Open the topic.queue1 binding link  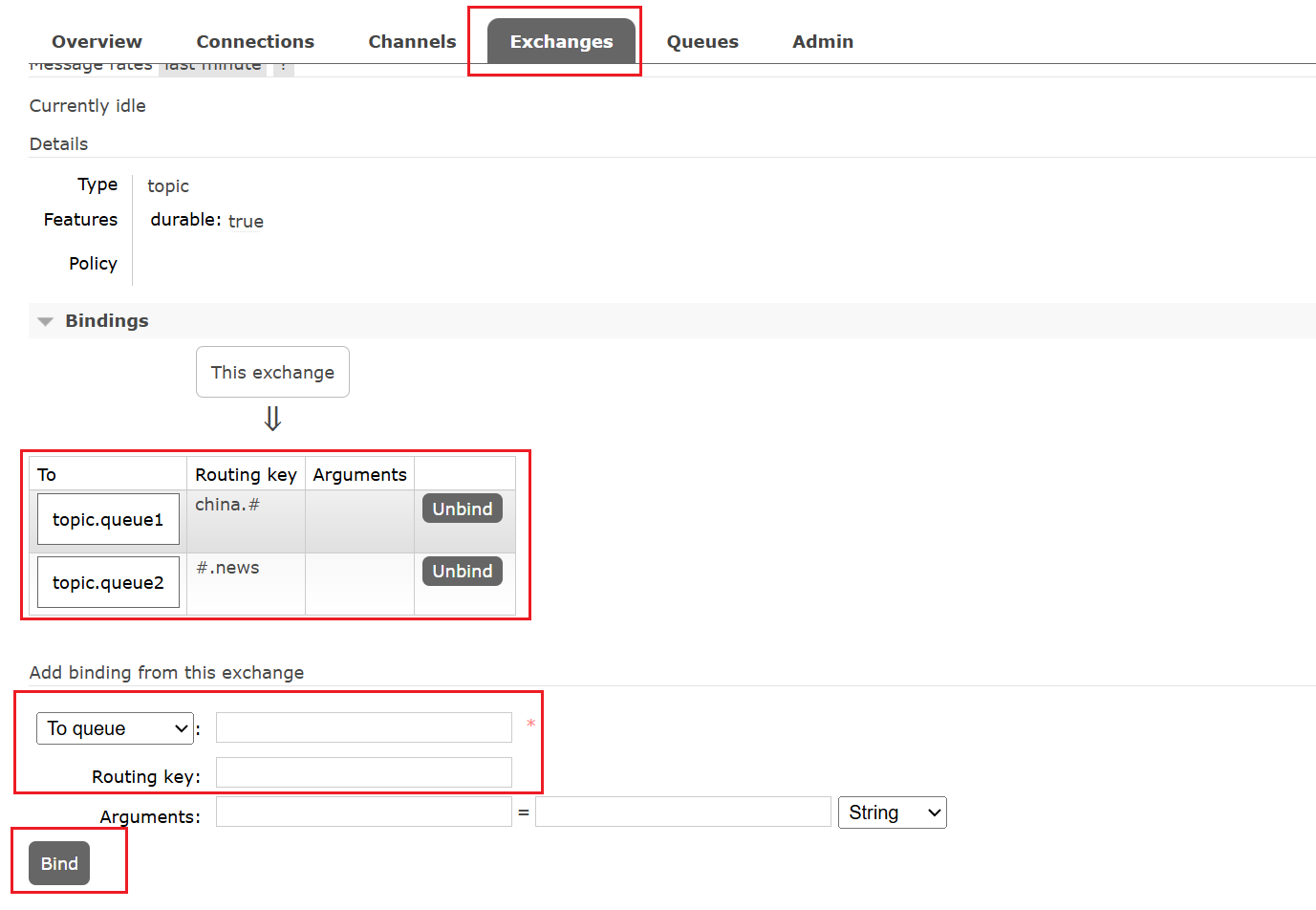click(x=108, y=519)
